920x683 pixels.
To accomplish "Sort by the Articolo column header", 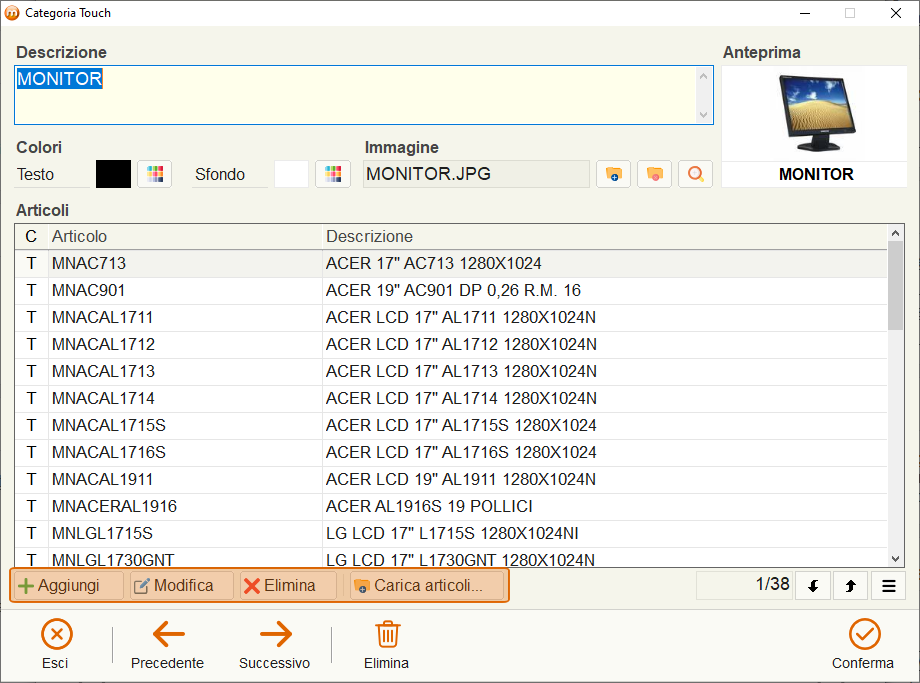I will (x=185, y=236).
